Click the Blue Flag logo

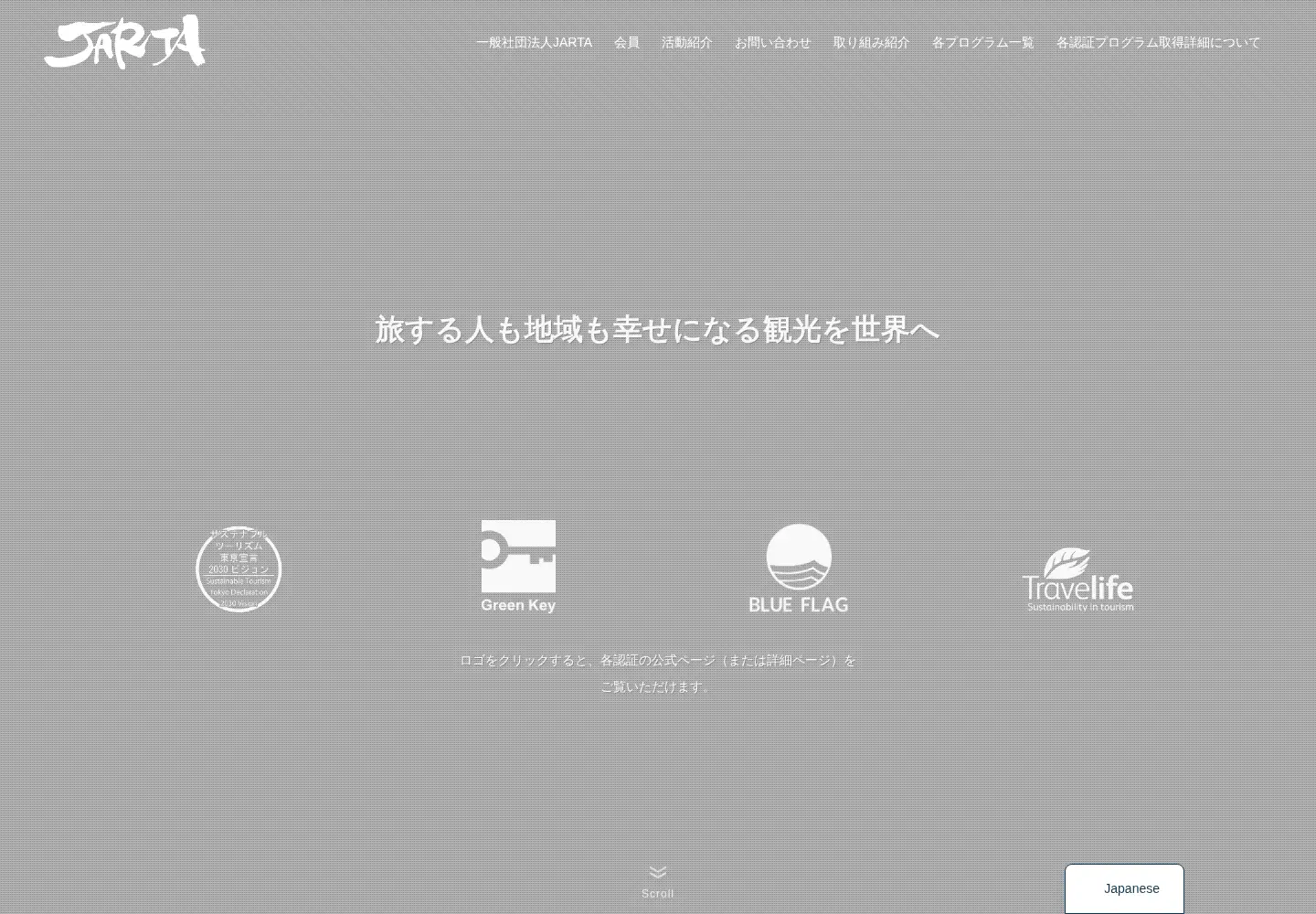pos(799,568)
